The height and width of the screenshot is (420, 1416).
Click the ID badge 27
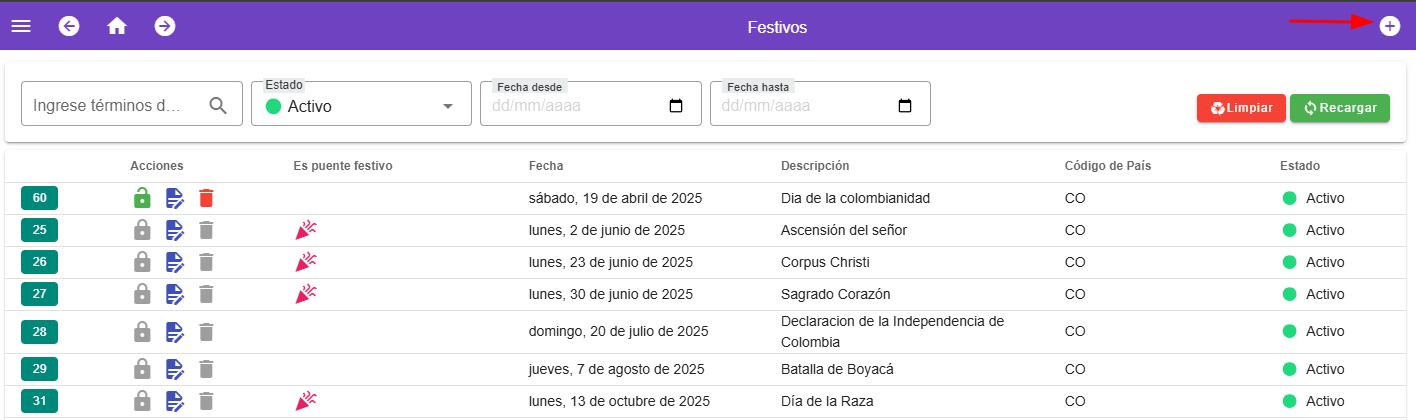(x=39, y=294)
